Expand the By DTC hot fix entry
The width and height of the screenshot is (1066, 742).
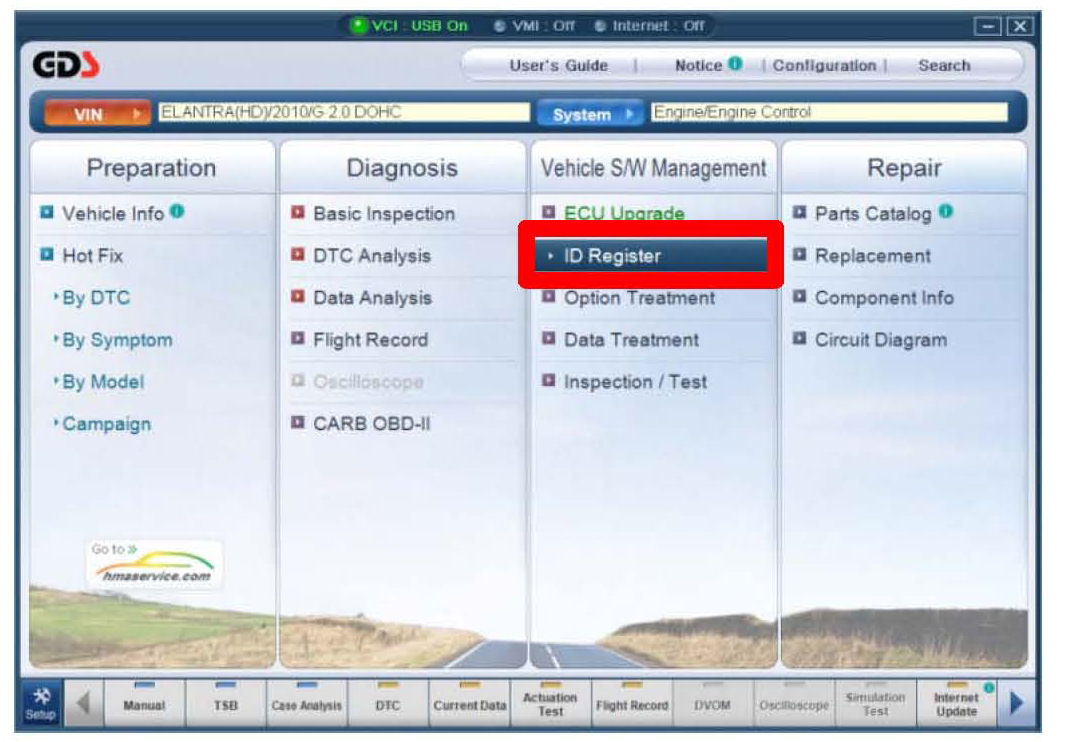pyautogui.click(x=96, y=298)
